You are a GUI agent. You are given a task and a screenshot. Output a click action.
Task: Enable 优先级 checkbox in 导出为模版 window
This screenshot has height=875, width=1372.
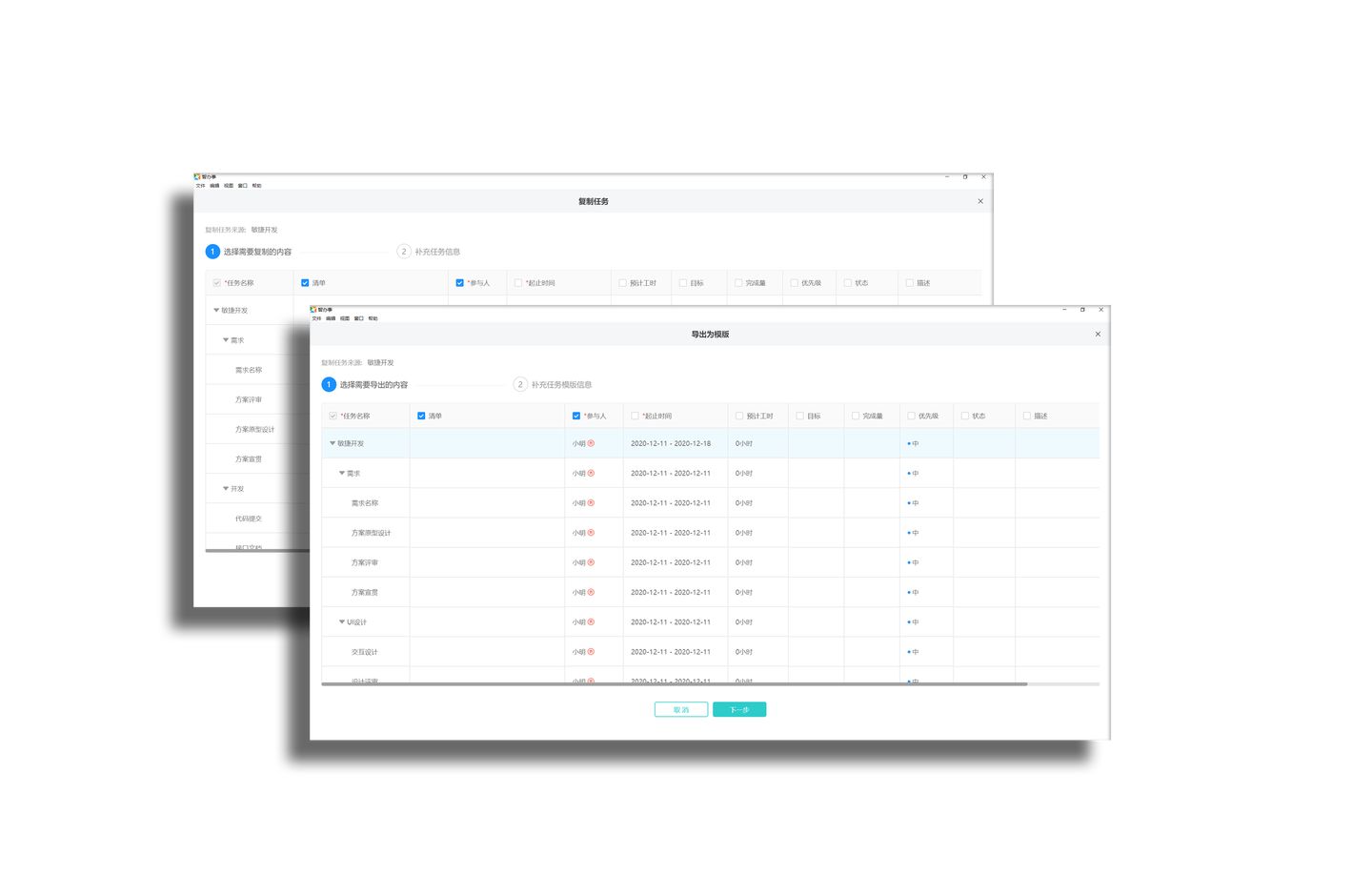911,416
